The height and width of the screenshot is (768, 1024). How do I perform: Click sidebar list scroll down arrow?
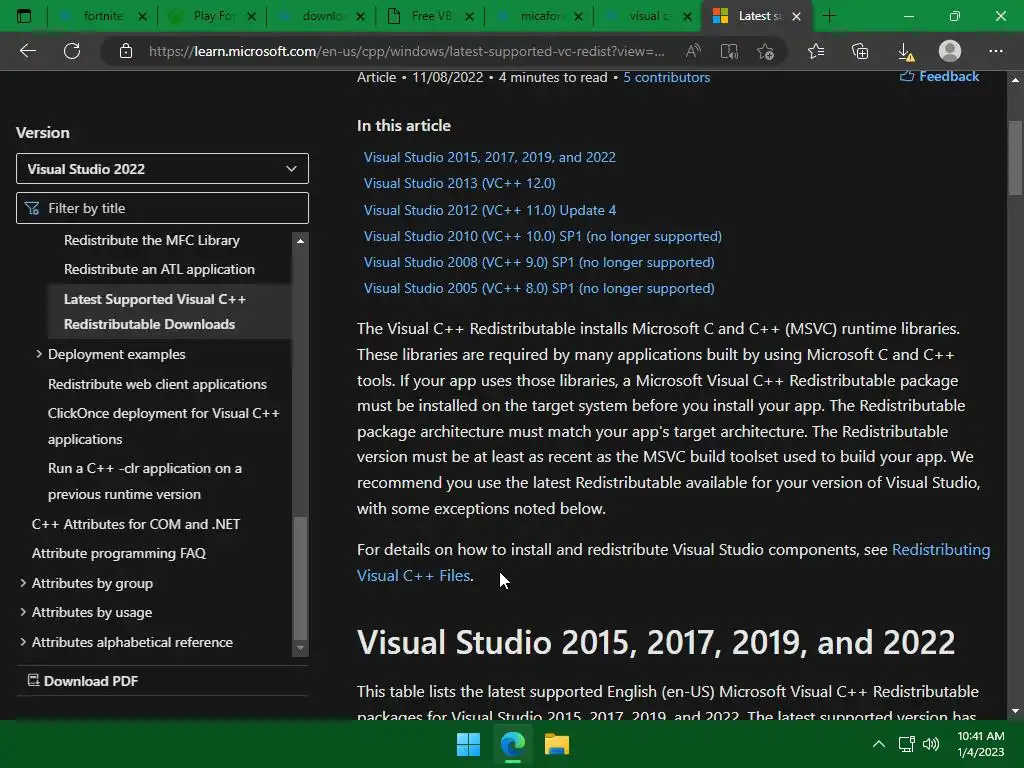300,648
